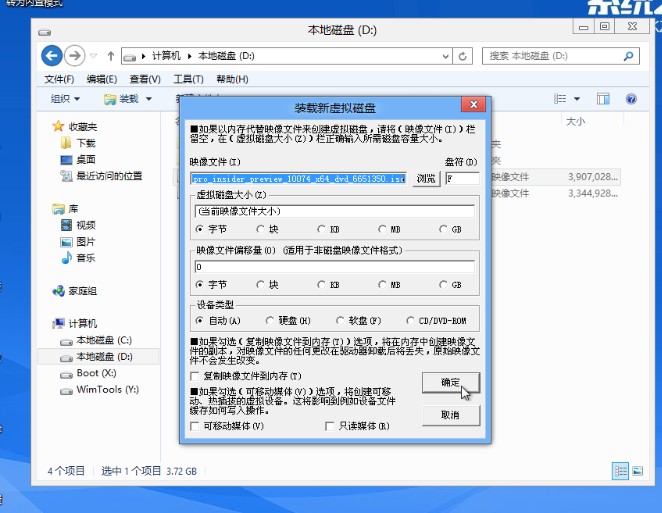Enable 复制映像文件到内存 checkbox
662x513 pixels.
pyautogui.click(x=196, y=374)
